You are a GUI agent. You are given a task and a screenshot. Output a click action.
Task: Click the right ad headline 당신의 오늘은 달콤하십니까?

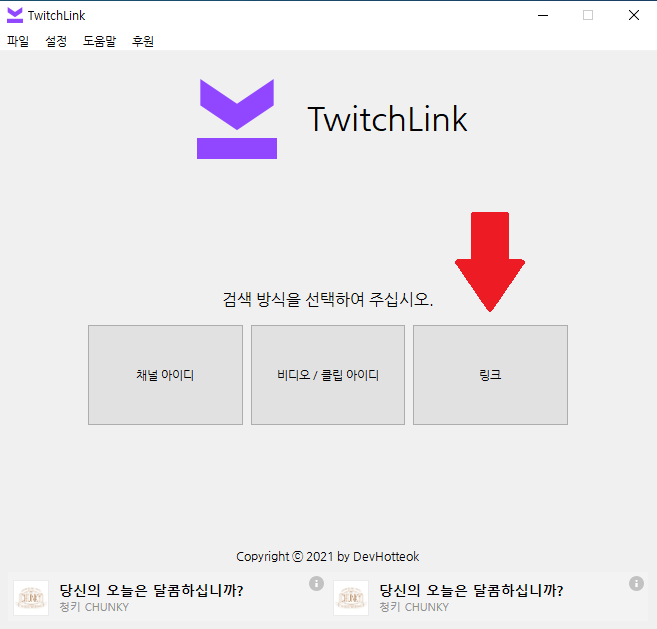click(x=471, y=590)
